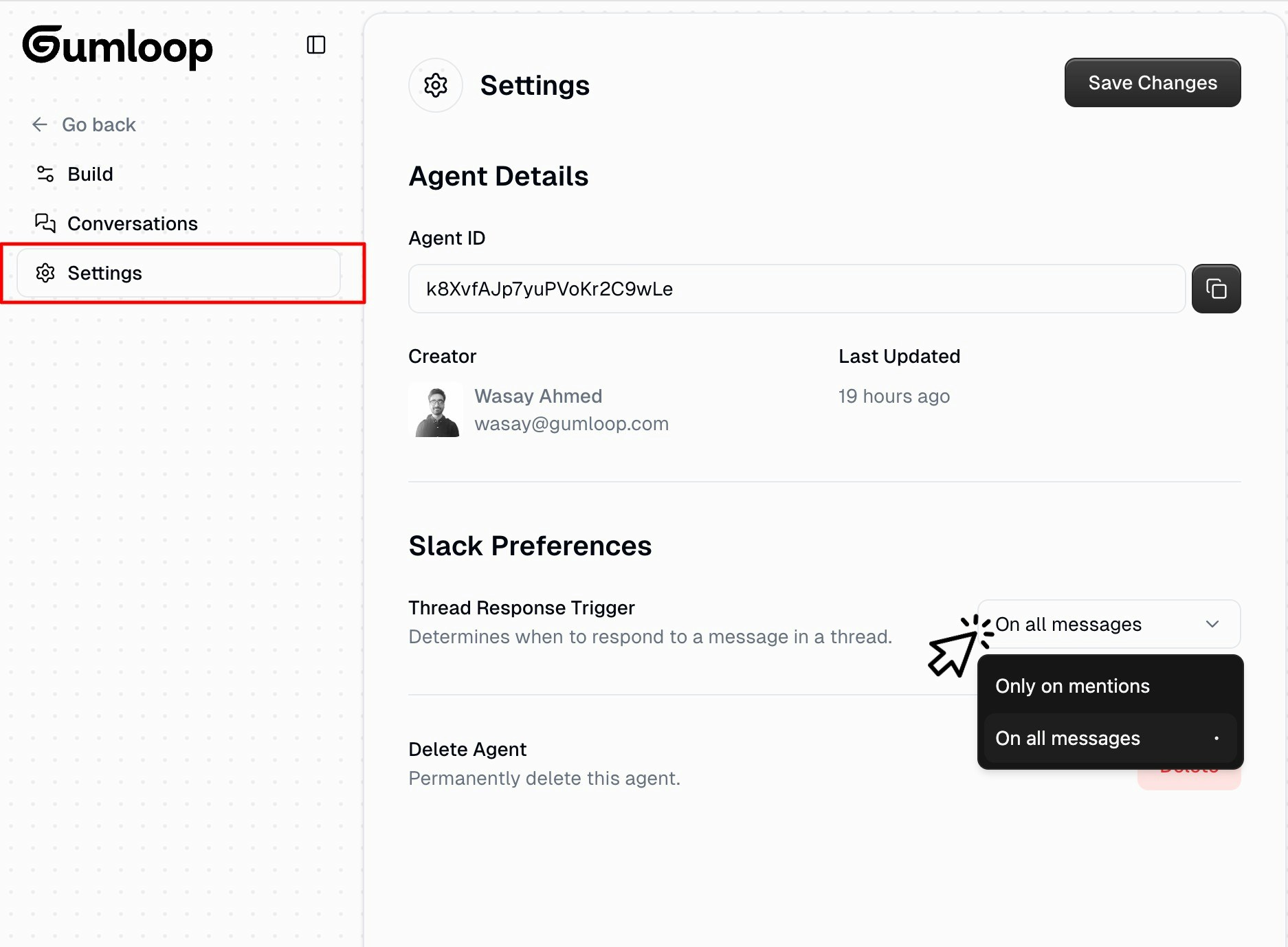Click the Last Updated label
The height and width of the screenshot is (947, 1288).
(899, 356)
